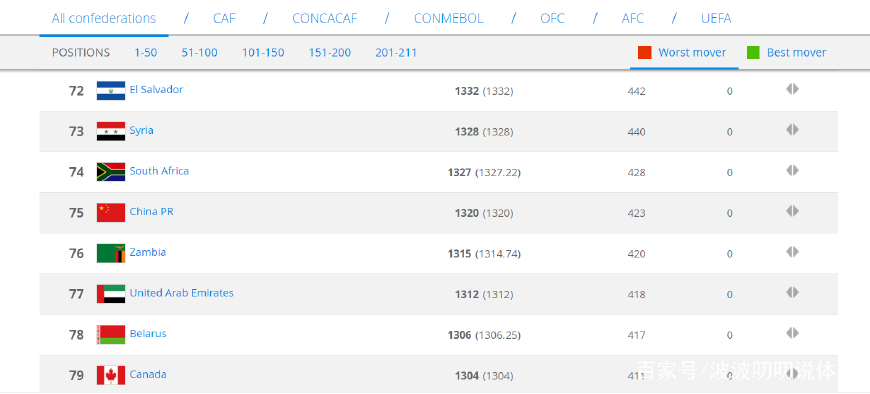Open the China PR team link
Screen dimensions: 870x394
(x=151, y=211)
